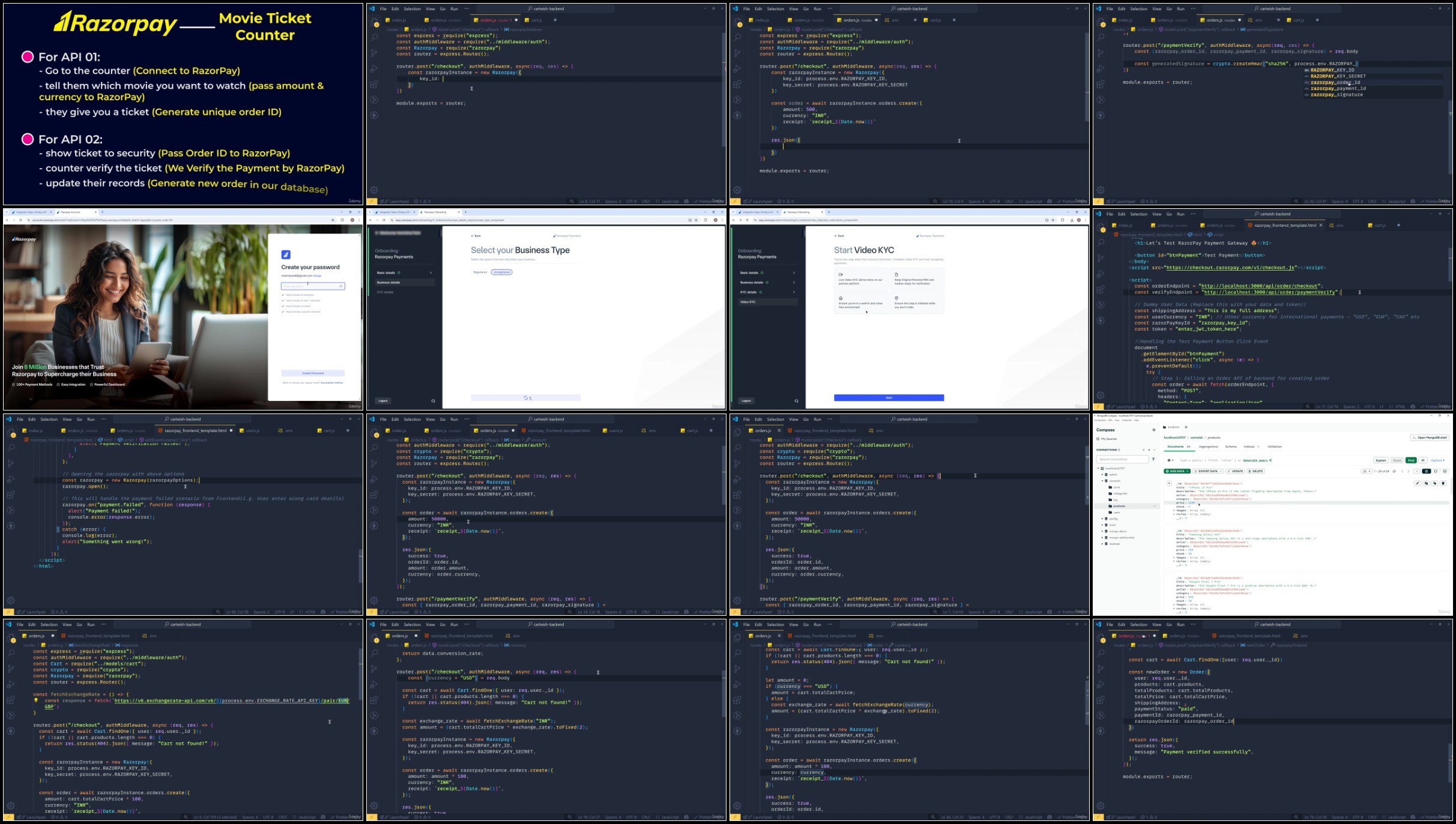Open Search icon in VS Code window showing verifyEndpoint
This screenshot has height=824, width=1456.
point(1101,242)
